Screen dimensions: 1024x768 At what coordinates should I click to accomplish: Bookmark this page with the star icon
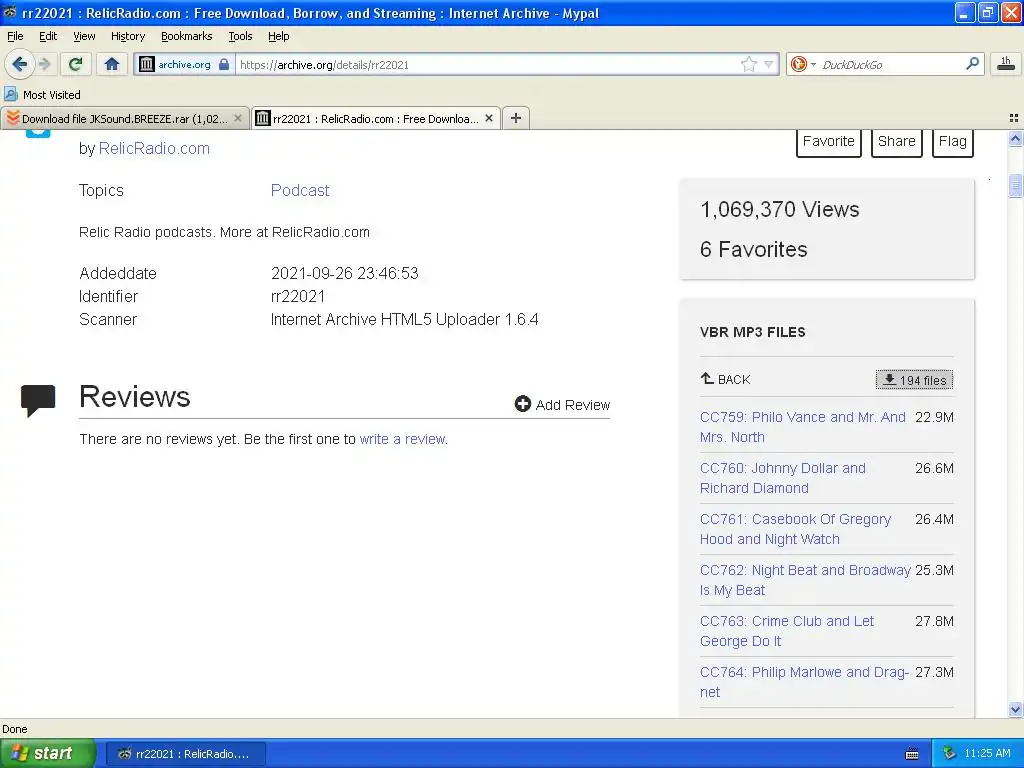pyautogui.click(x=748, y=64)
